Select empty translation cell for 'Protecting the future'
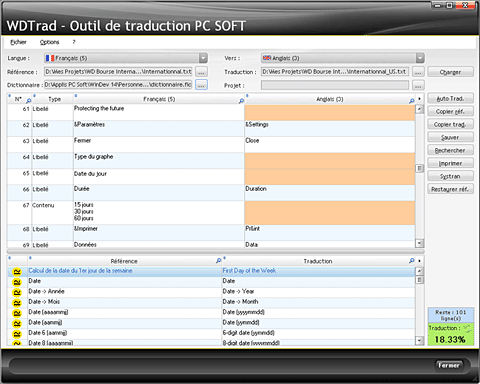 coord(330,113)
